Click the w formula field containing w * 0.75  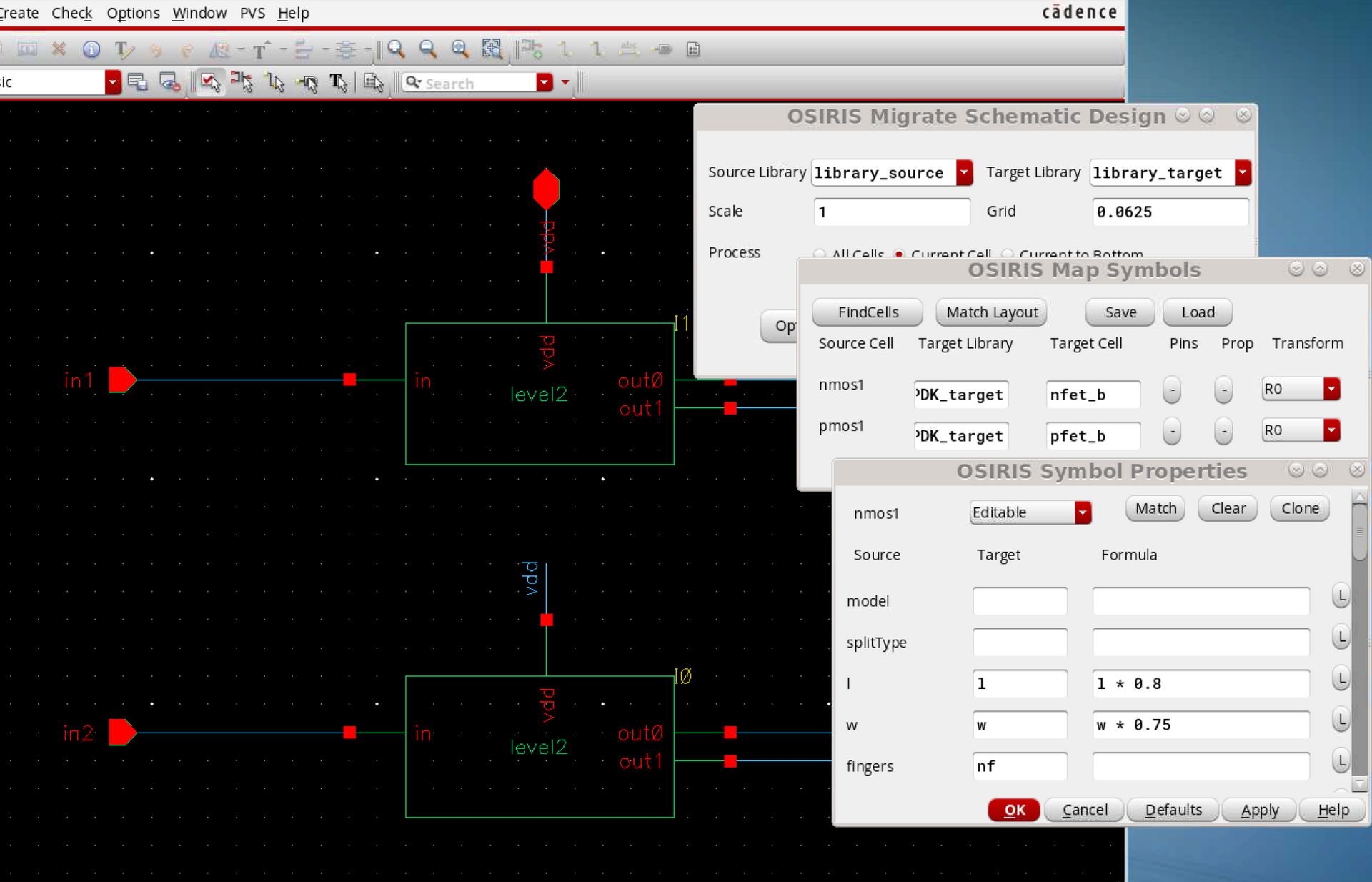coord(1200,725)
